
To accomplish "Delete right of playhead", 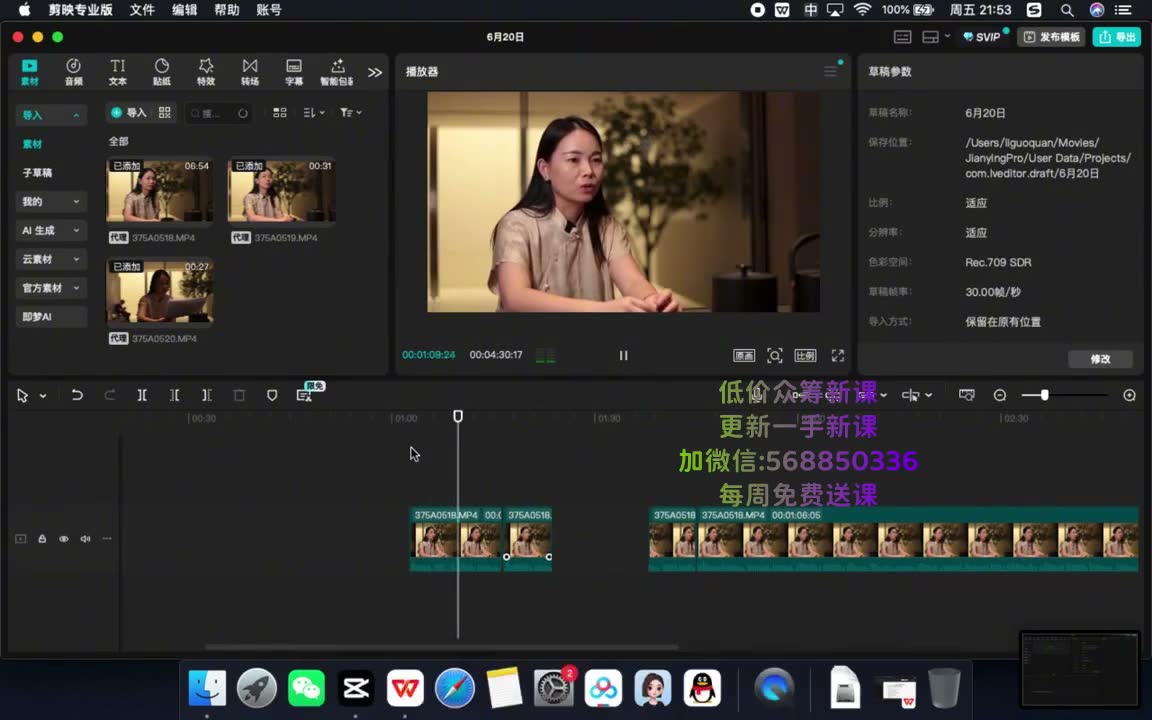I will [x=206, y=395].
